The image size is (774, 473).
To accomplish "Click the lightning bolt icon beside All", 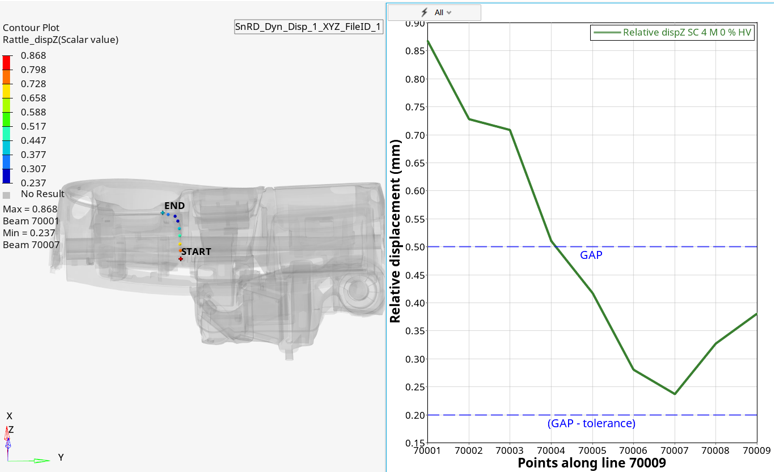I will click(425, 13).
